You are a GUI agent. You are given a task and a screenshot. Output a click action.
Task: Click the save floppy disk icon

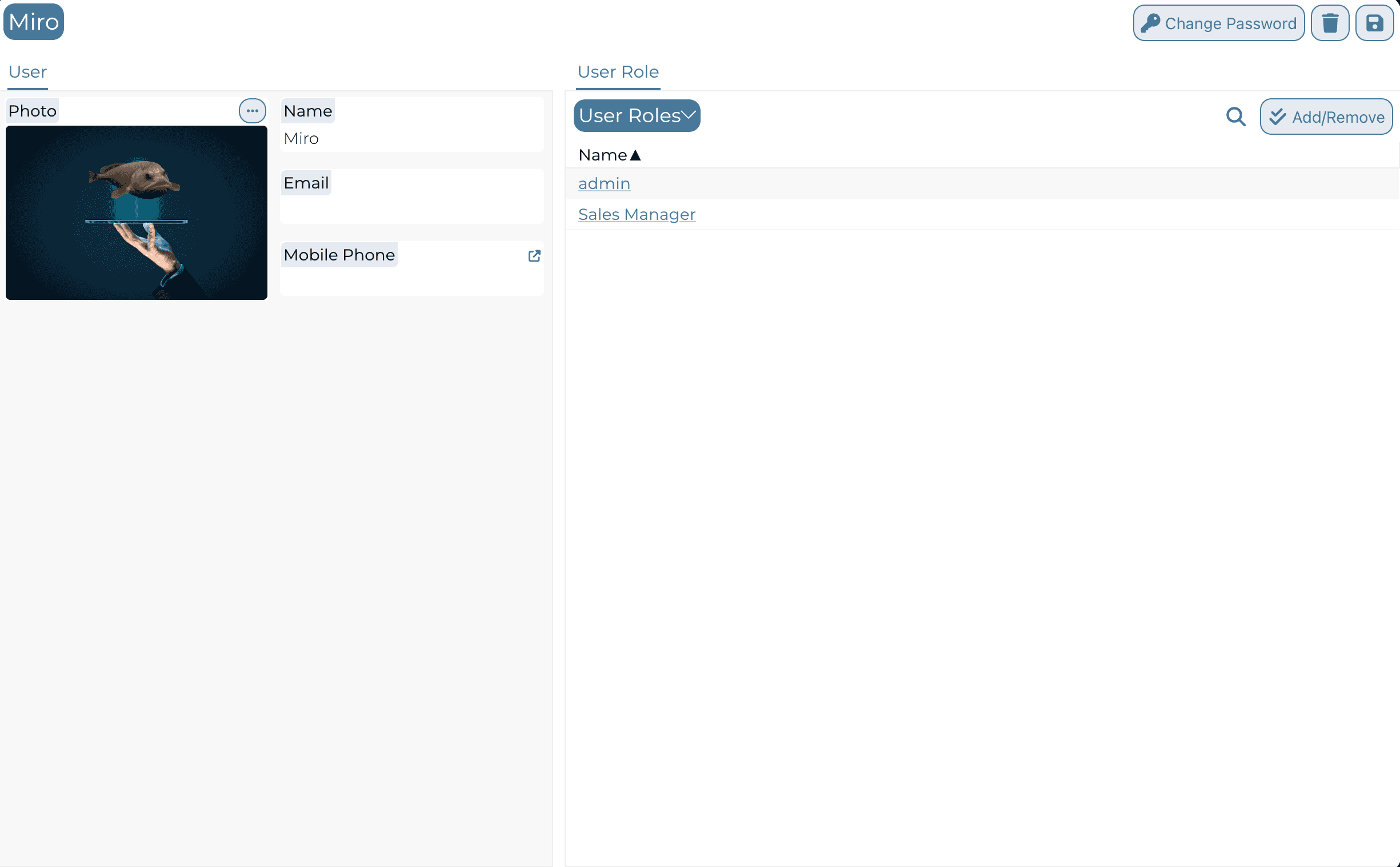tap(1374, 23)
